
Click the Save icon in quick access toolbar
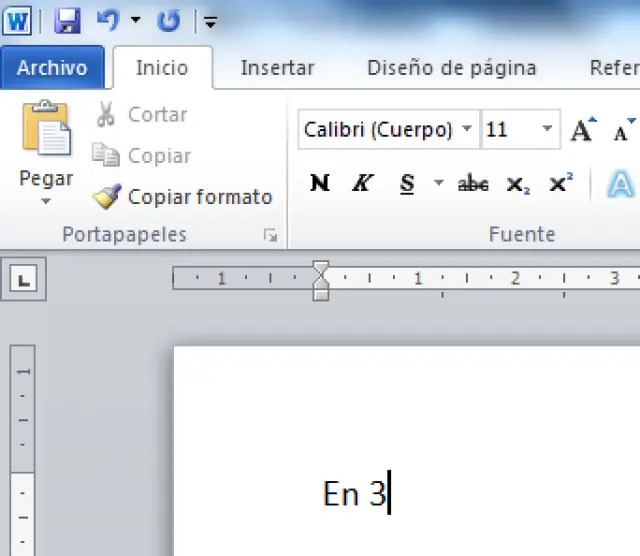(68, 19)
